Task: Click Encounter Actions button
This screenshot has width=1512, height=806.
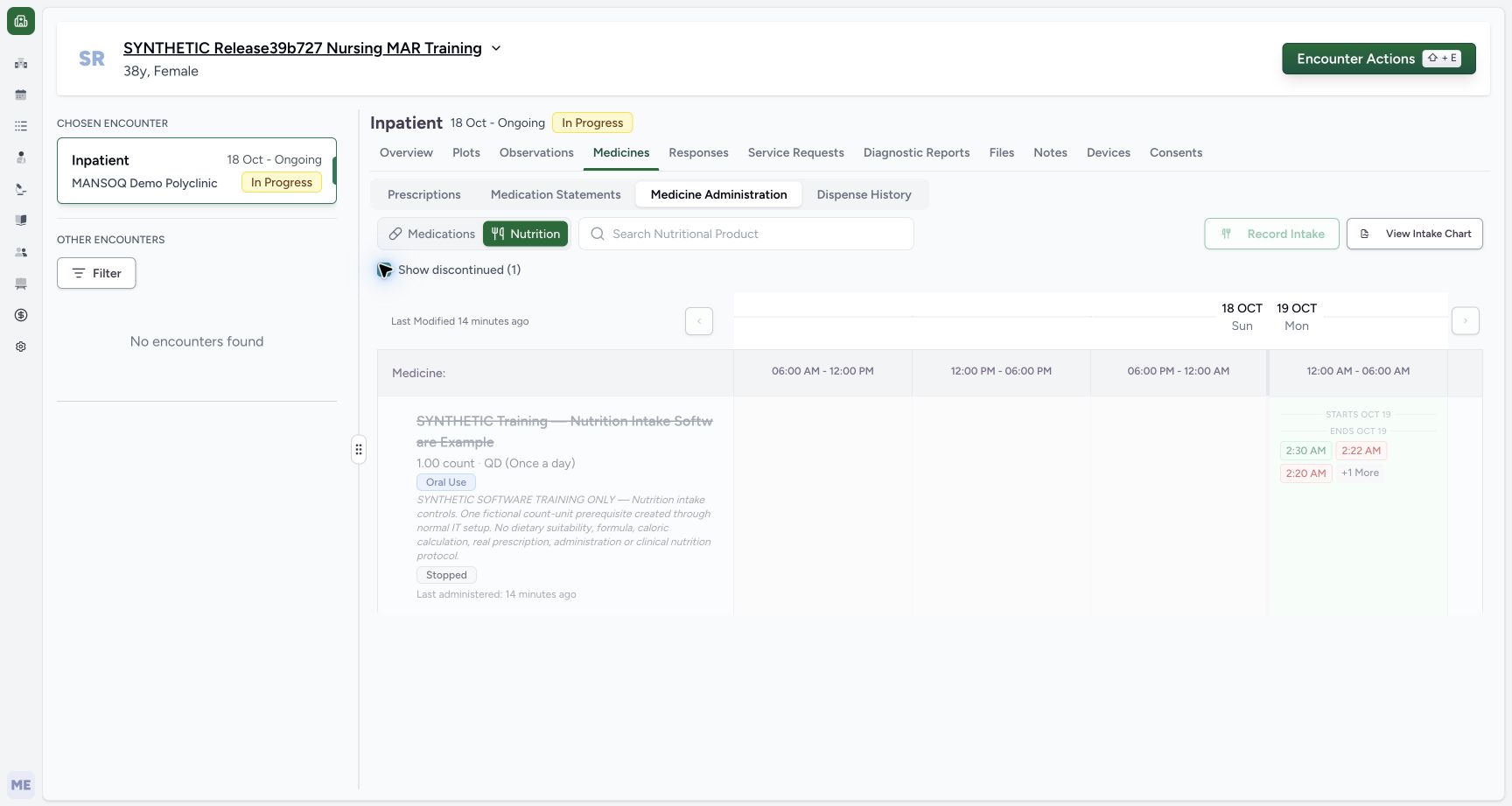Action: (x=1379, y=59)
